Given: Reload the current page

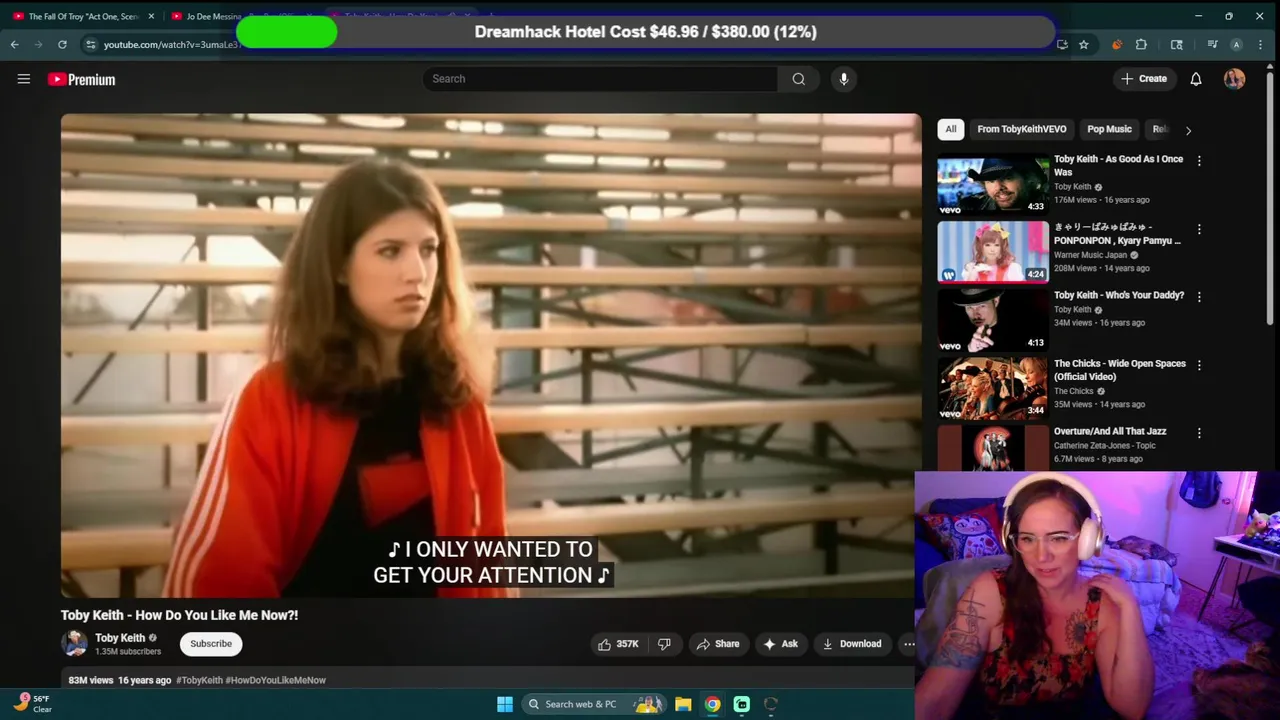Looking at the screenshot, I should click(62, 44).
